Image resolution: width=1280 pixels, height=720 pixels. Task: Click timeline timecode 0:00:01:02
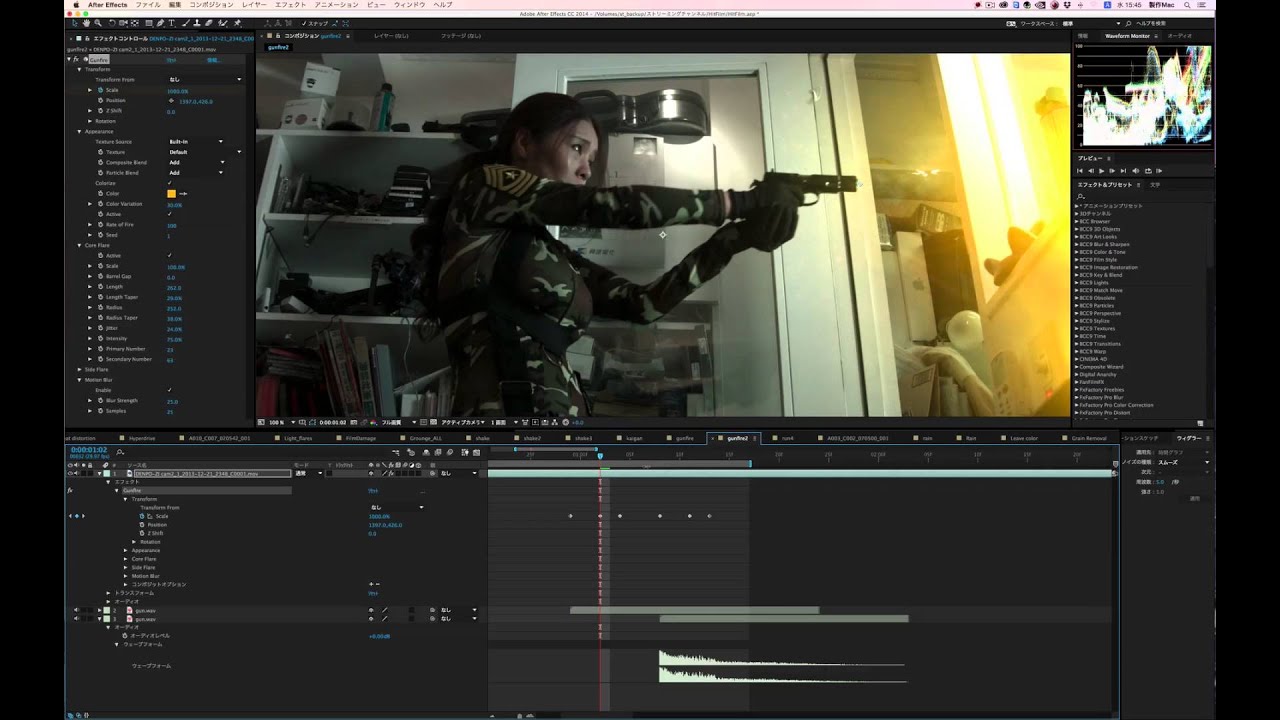(89, 450)
